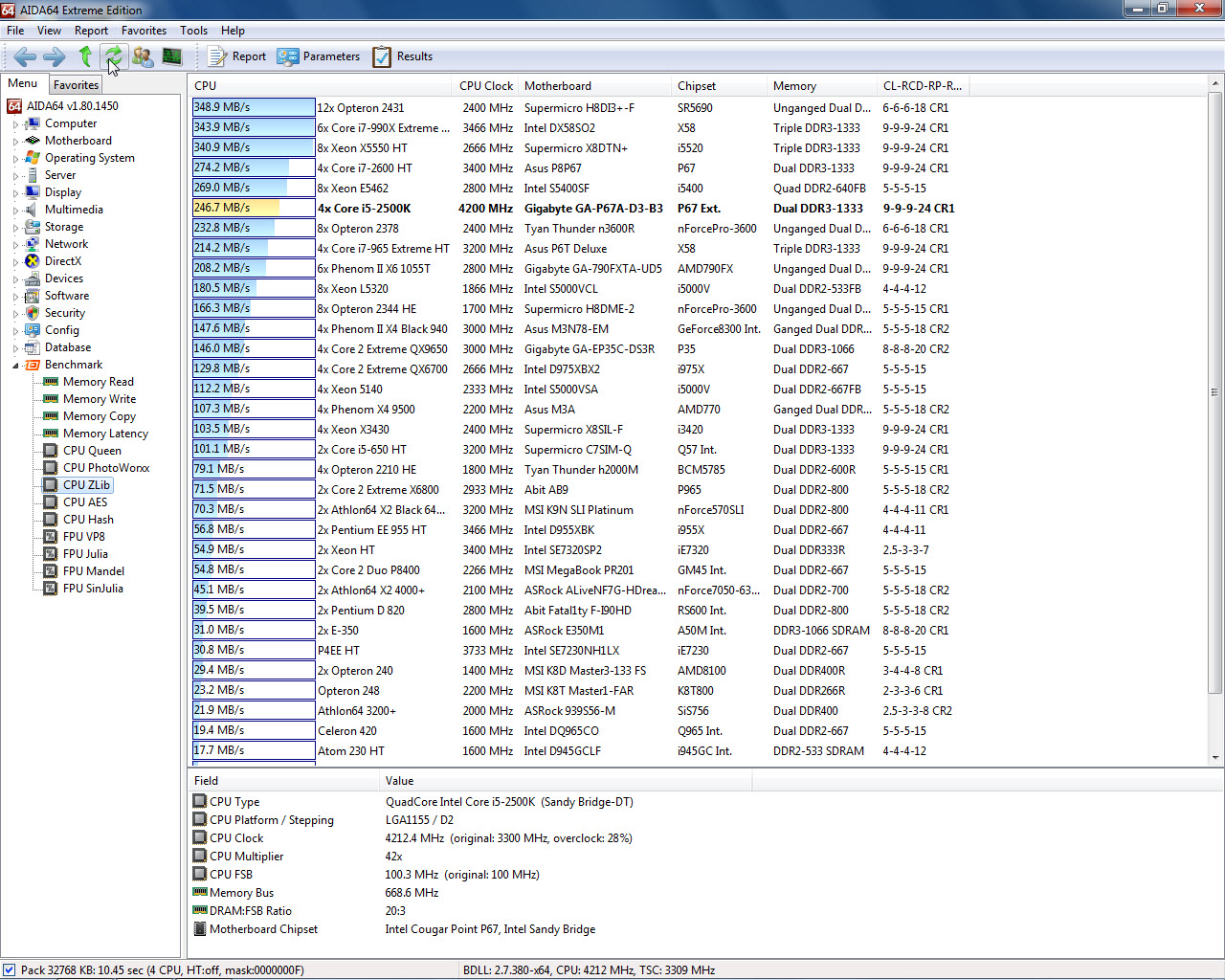
Task: Toggle the status bar Pack checkbox
Action: 10,969
